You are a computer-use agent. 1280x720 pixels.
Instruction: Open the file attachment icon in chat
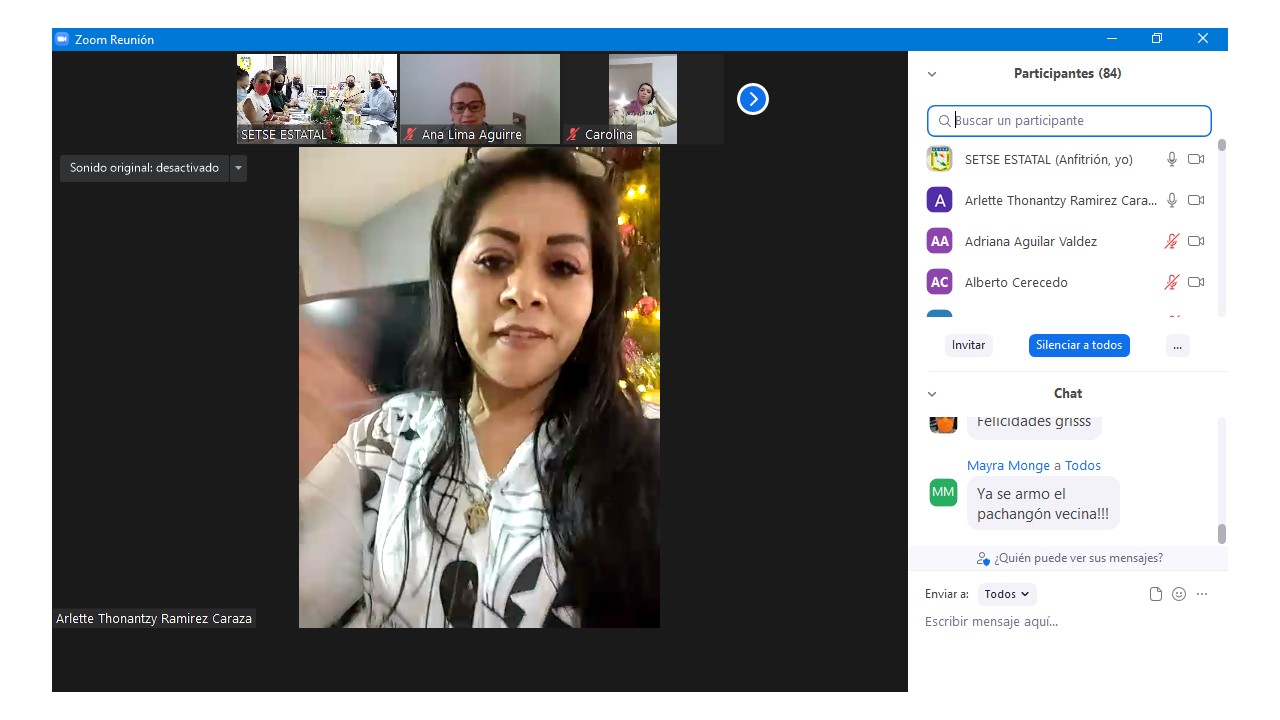click(1156, 594)
